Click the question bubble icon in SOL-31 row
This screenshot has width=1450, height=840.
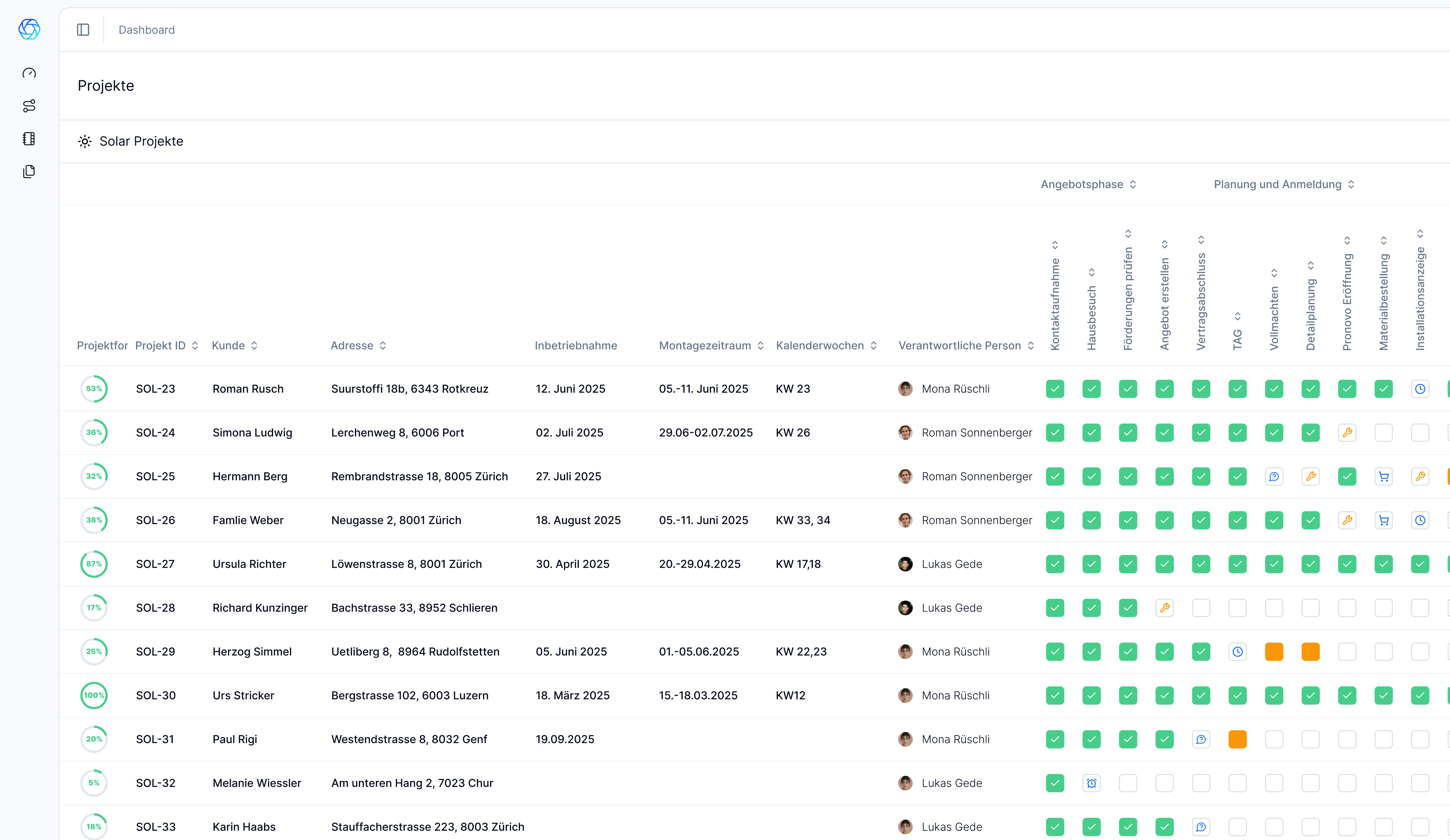[1202, 739]
